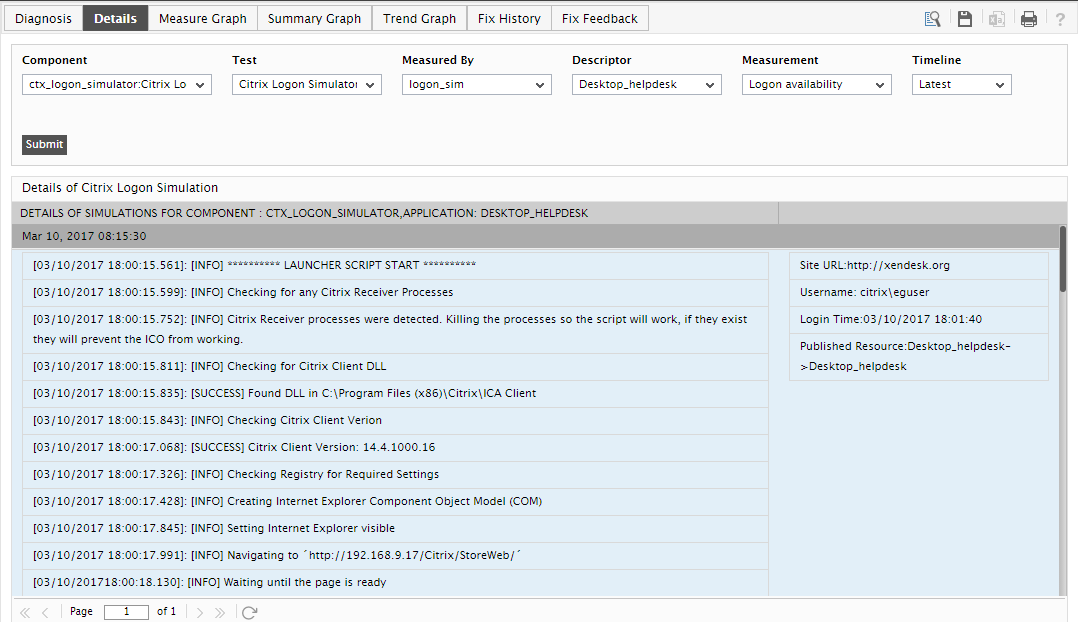
Task: Click the search/magnifier report icon
Action: tap(932, 19)
